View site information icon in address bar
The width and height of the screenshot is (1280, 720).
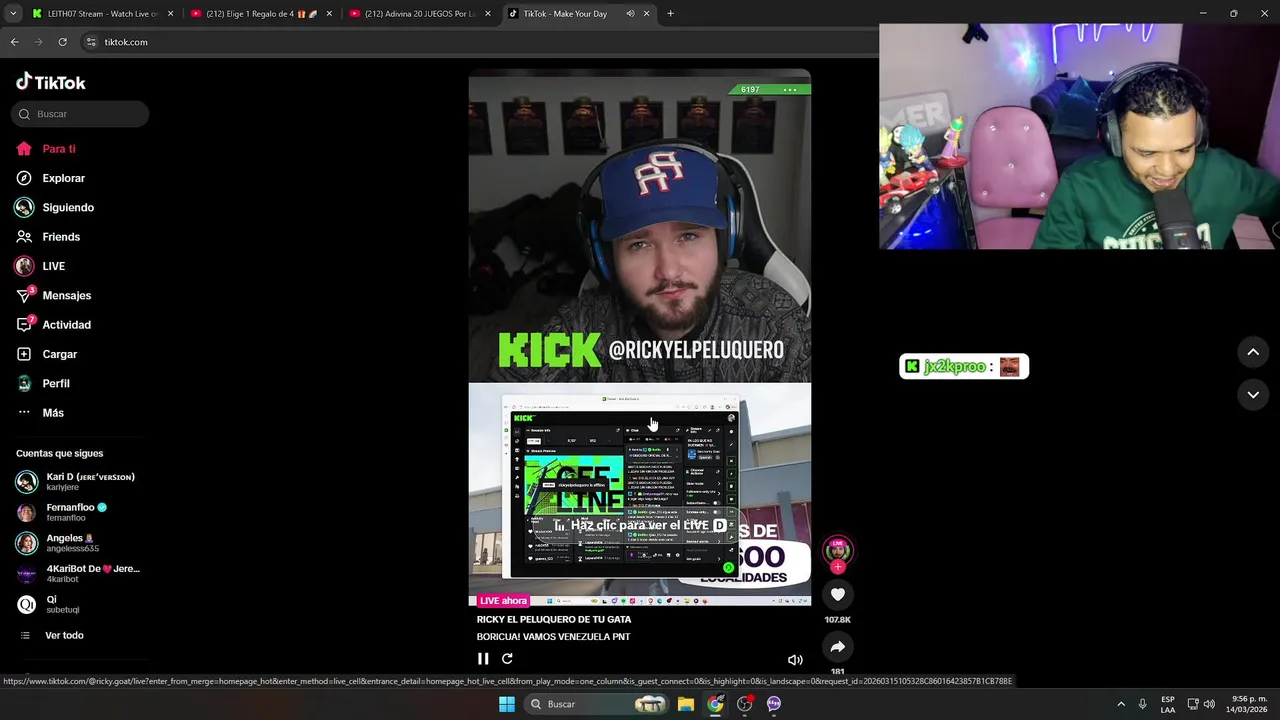pyautogui.click(x=90, y=42)
